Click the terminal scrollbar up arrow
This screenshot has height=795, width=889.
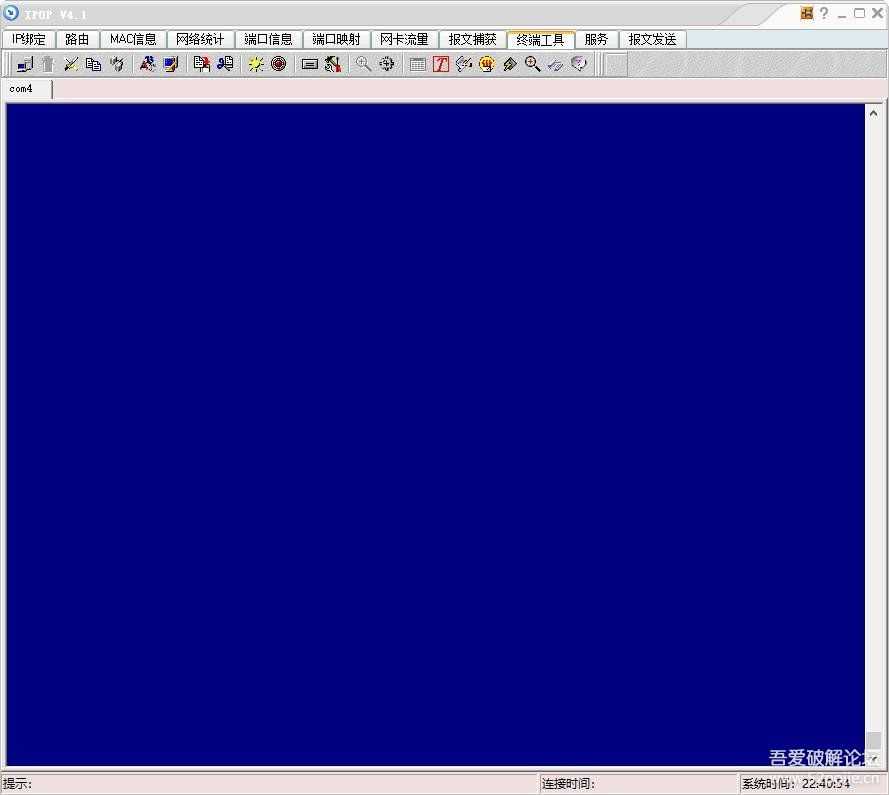pyautogui.click(x=873, y=110)
